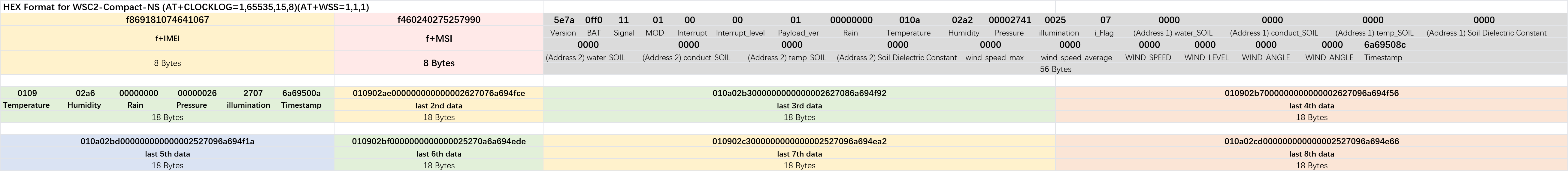The height and width of the screenshot is (171, 1568).
Task: Select the 6a69500a timestamp in green row
Action: [301, 93]
